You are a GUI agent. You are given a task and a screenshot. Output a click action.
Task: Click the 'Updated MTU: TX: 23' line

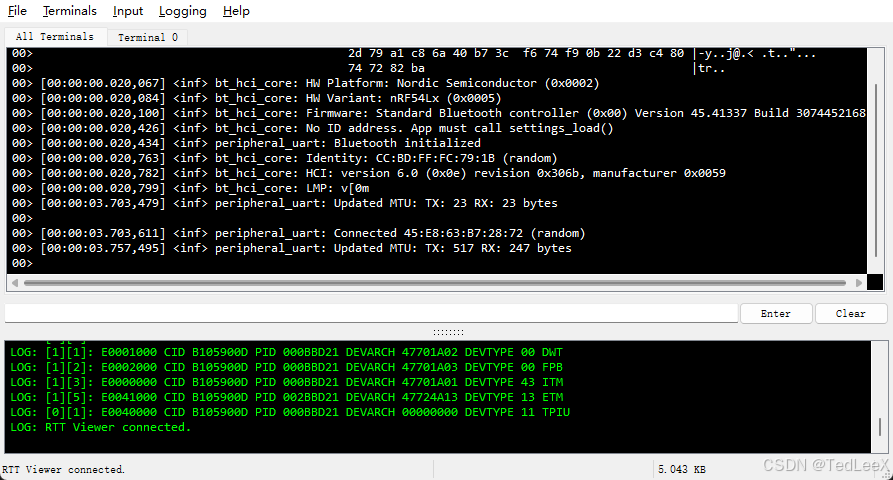pyautogui.click(x=284, y=203)
